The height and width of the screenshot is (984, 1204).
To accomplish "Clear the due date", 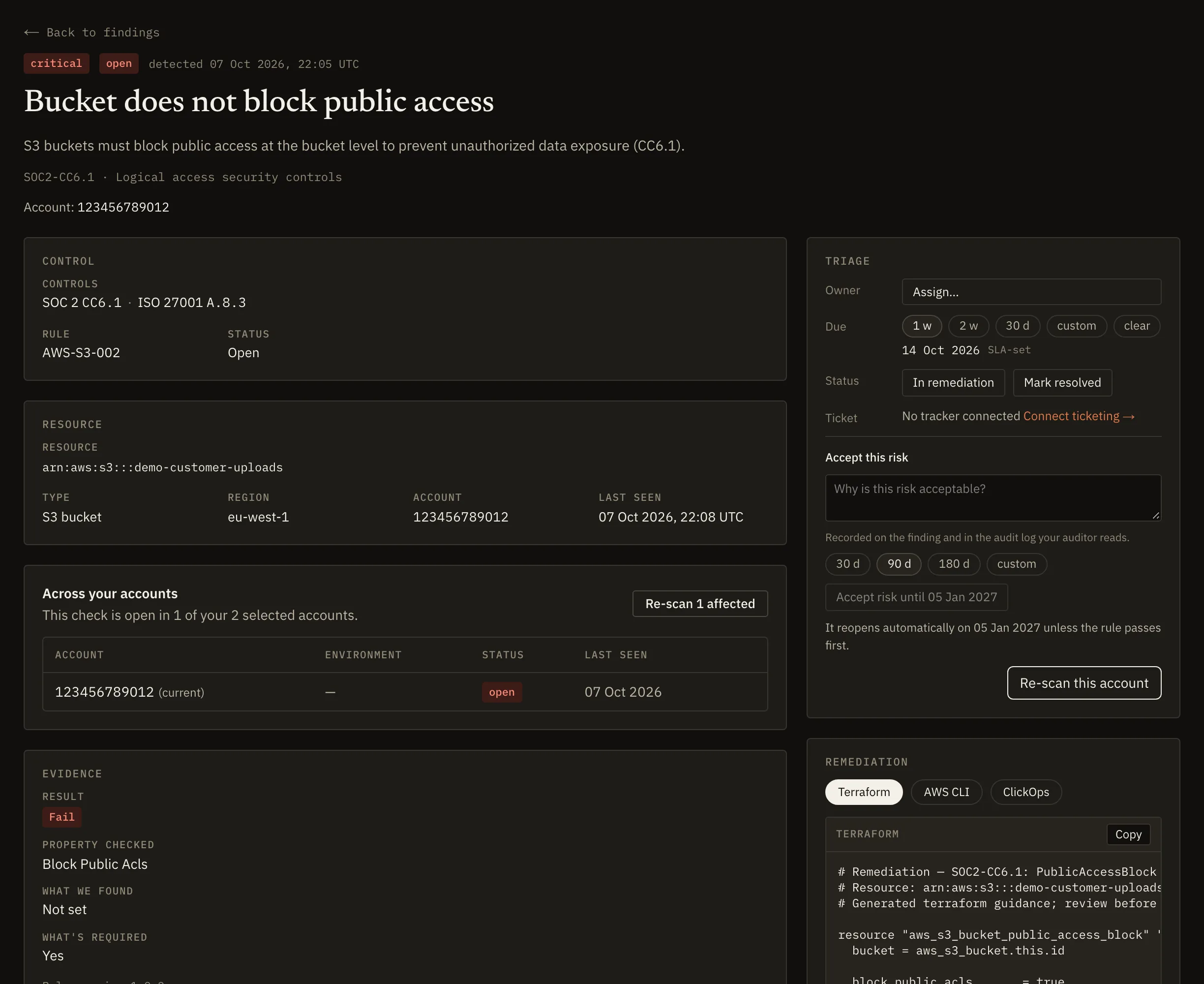I will [1137, 326].
